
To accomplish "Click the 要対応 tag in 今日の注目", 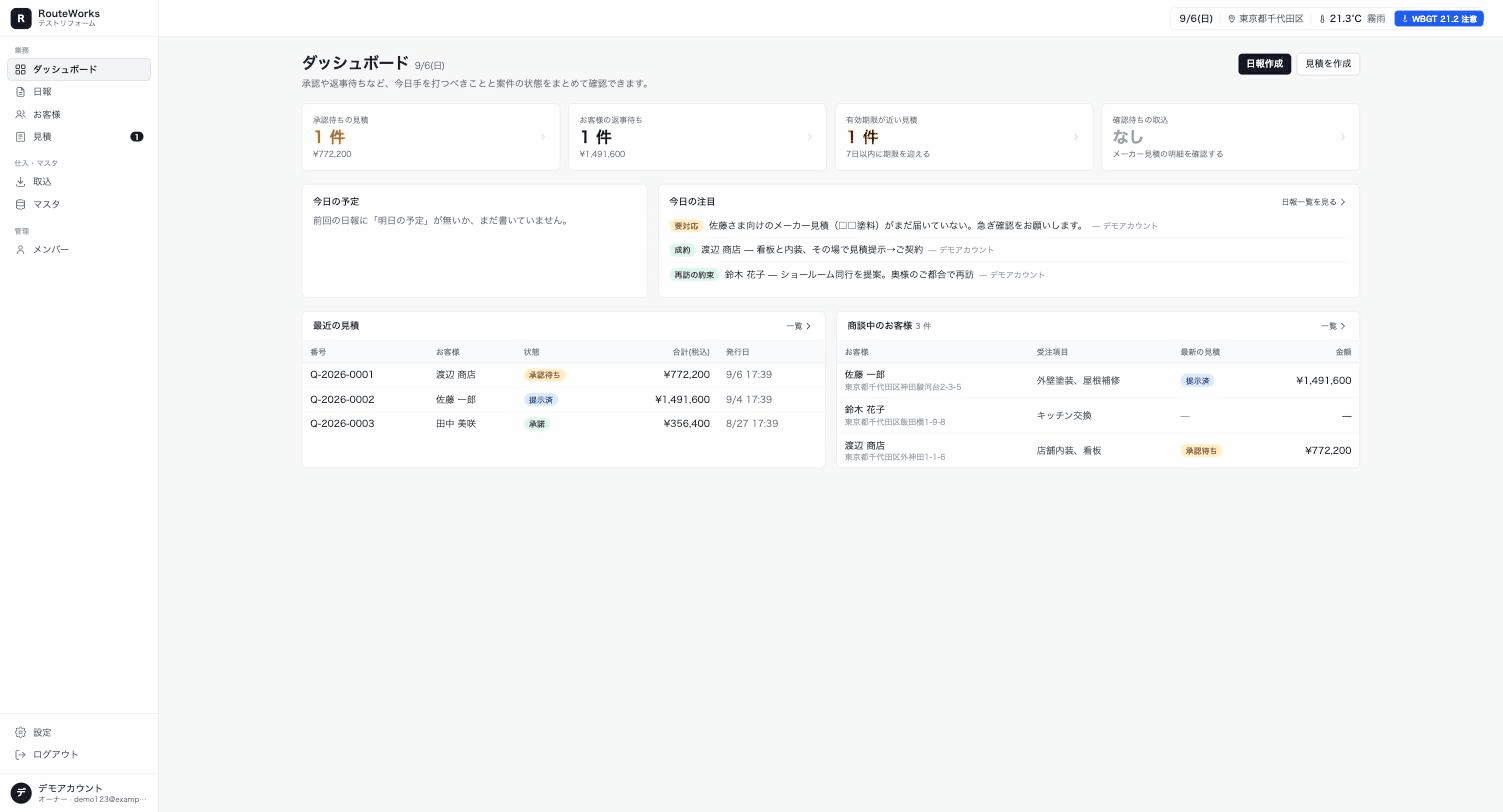I will click(x=686, y=226).
